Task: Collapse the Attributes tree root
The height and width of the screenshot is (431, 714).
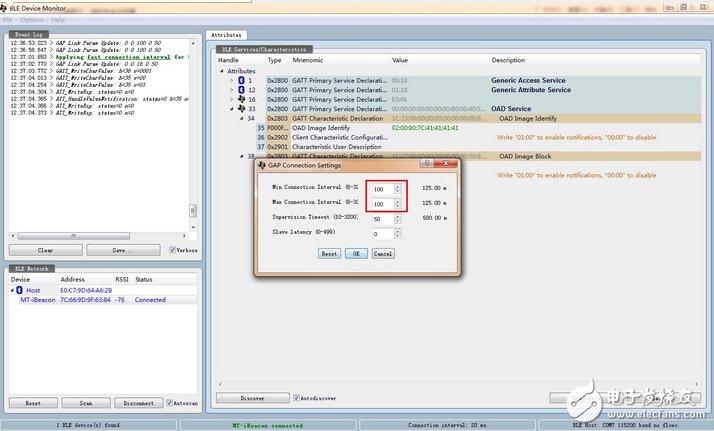Action: tap(222, 71)
